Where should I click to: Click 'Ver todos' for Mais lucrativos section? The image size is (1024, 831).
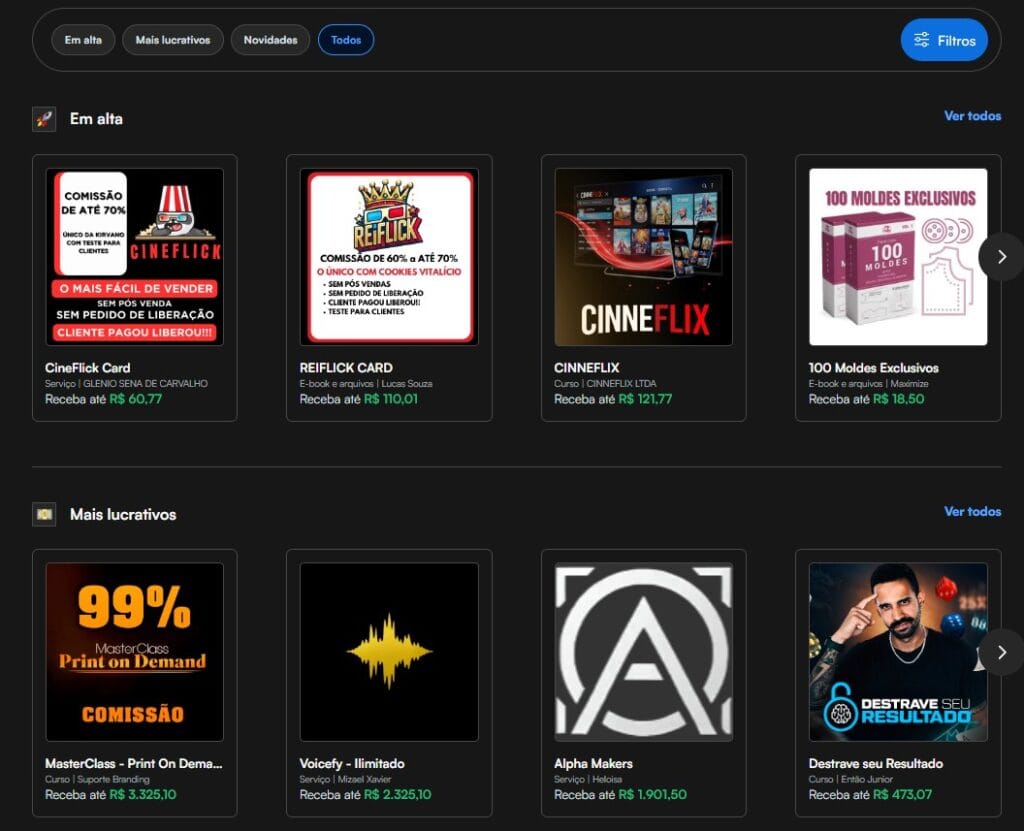pyautogui.click(x=972, y=512)
